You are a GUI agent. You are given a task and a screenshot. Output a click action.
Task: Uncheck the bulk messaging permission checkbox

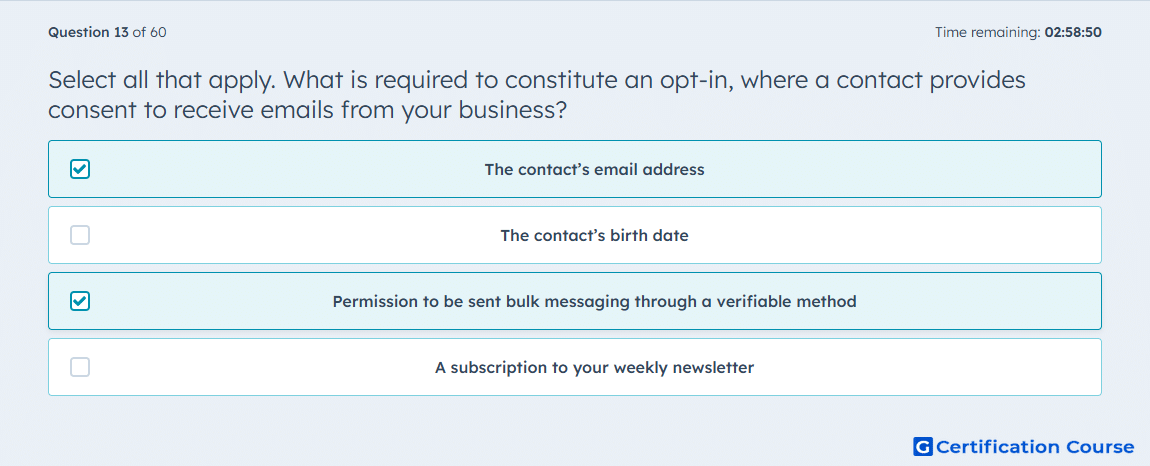click(80, 301)
